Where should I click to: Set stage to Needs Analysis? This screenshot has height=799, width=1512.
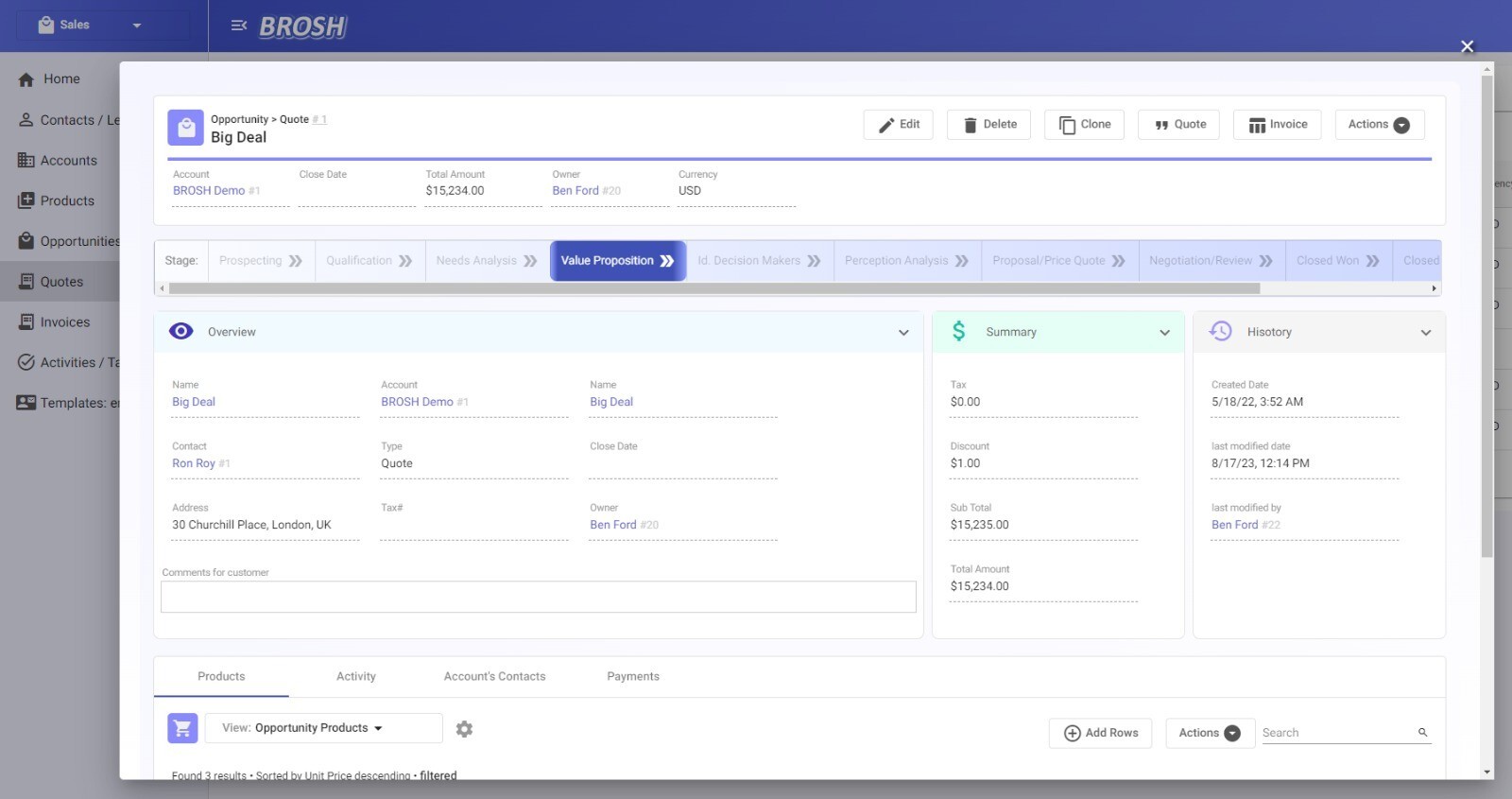pos(487,261)
